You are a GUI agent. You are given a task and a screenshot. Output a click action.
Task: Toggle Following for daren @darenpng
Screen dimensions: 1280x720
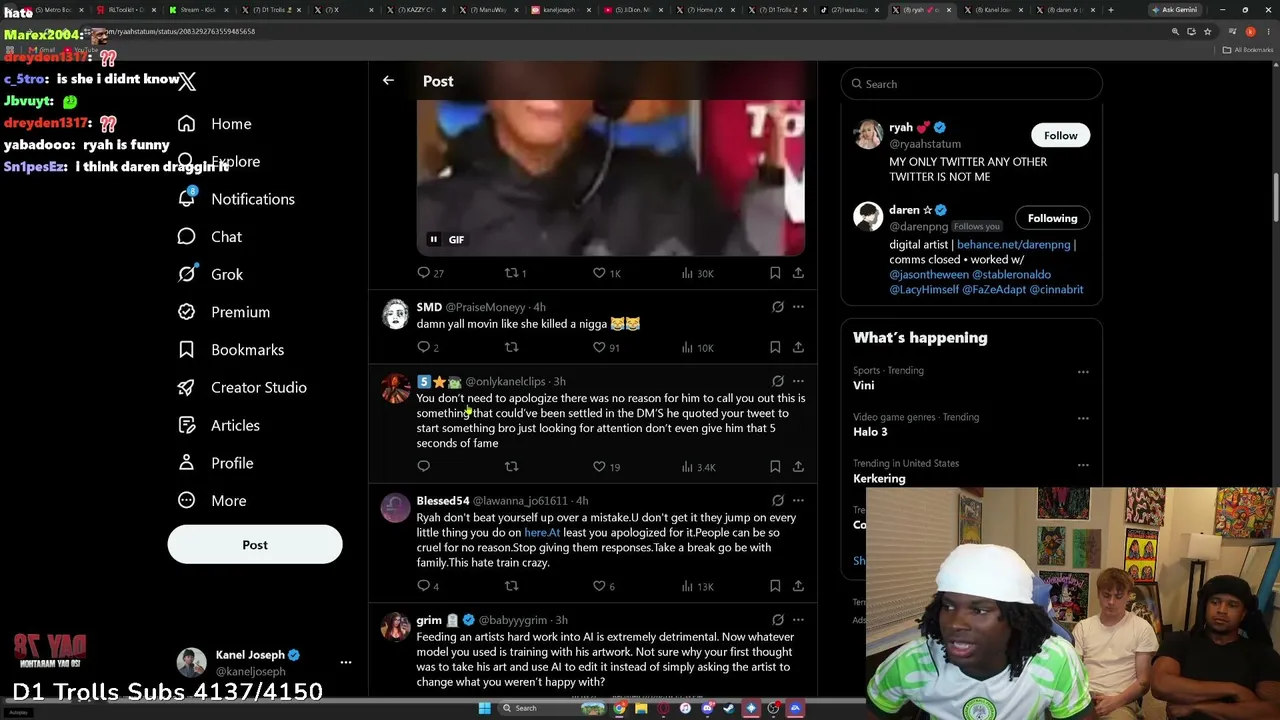[x=1052, y=218]
